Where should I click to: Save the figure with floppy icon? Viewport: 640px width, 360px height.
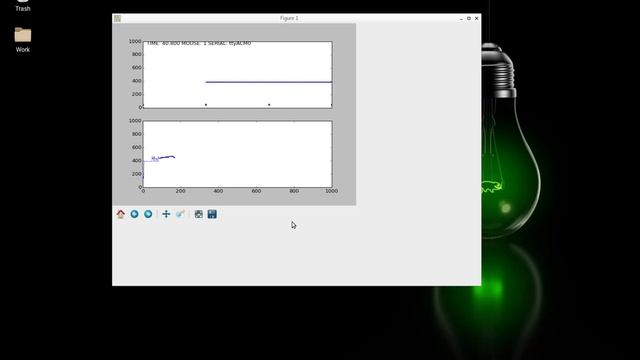coord(212,214)
